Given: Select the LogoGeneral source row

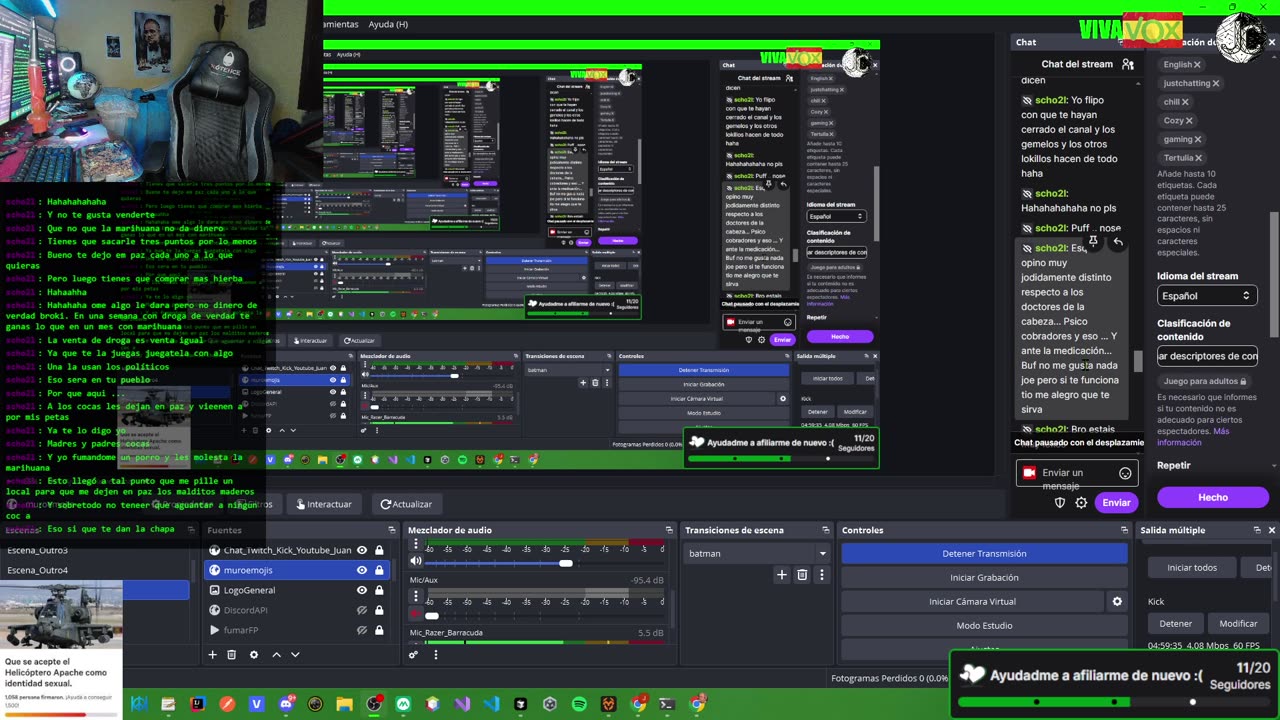Looking at the screenshot, I should (296, 590).
